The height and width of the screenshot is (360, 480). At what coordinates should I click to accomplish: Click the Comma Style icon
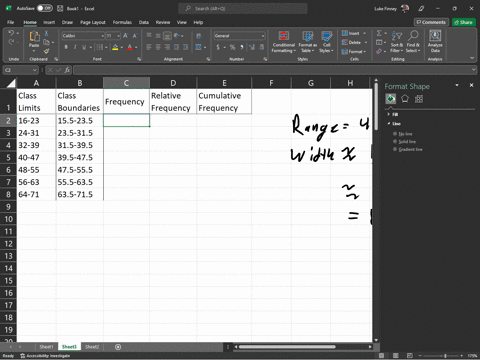(x=242, y=47)
